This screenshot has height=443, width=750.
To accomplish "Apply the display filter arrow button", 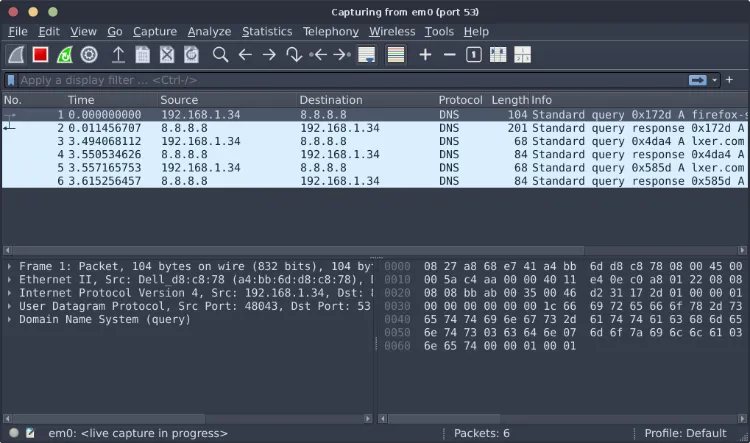I will point(697,80).
